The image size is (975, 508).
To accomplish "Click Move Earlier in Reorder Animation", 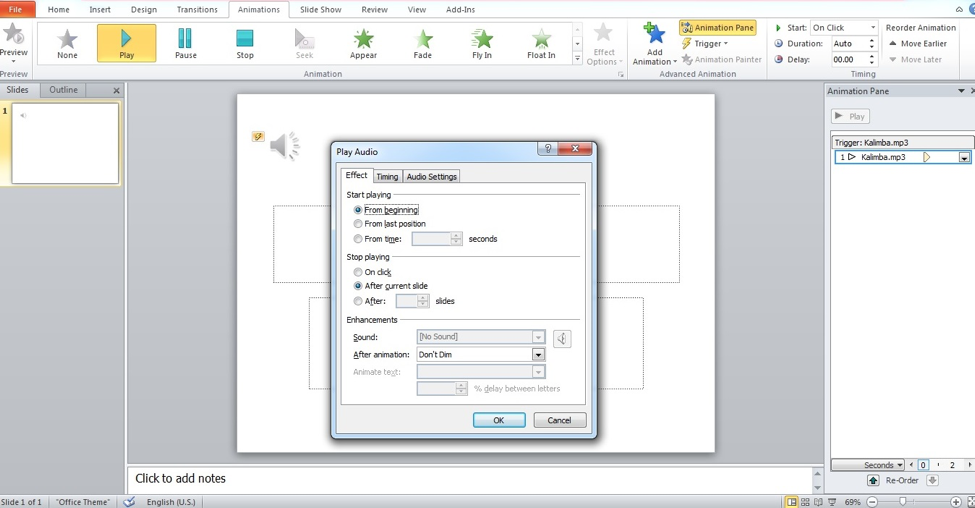I will click(x=918, y=44).
